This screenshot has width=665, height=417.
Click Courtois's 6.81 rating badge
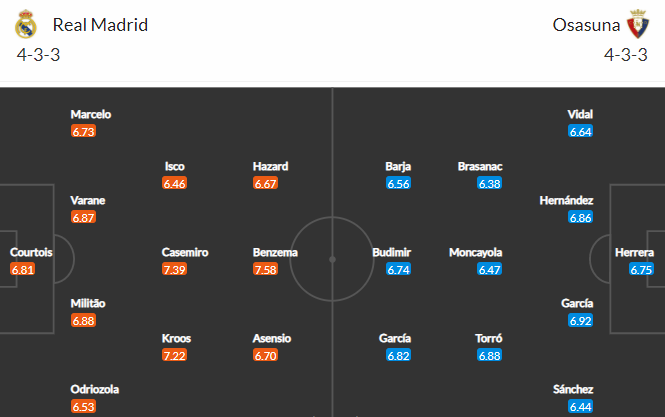[x=22, y=269]
